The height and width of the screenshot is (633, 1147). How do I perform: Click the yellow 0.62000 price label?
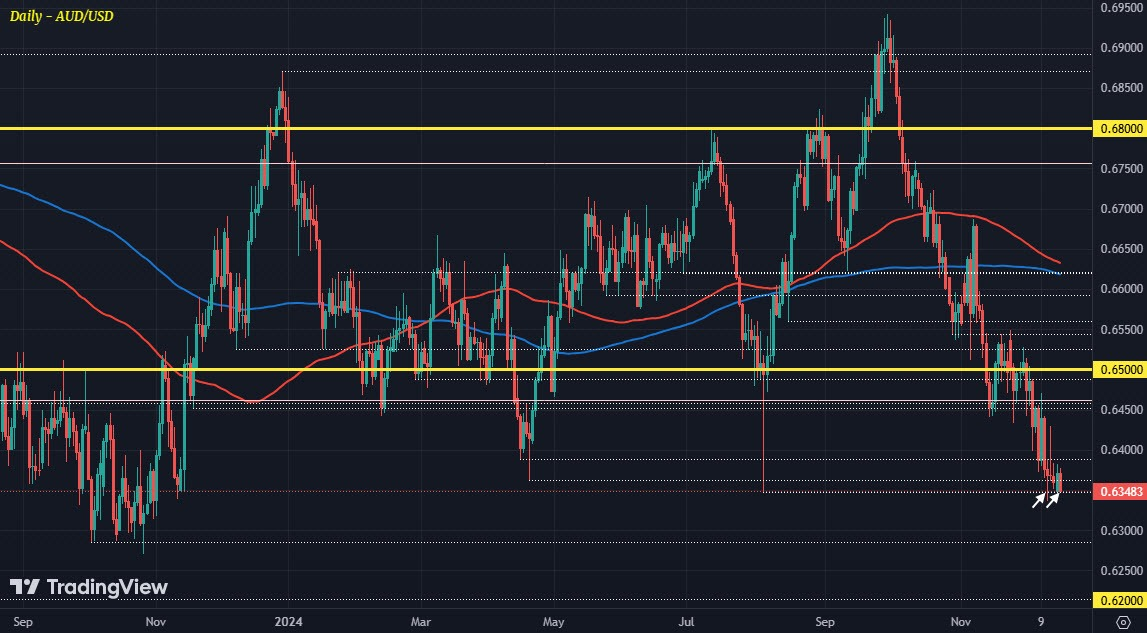(1120, 600)
